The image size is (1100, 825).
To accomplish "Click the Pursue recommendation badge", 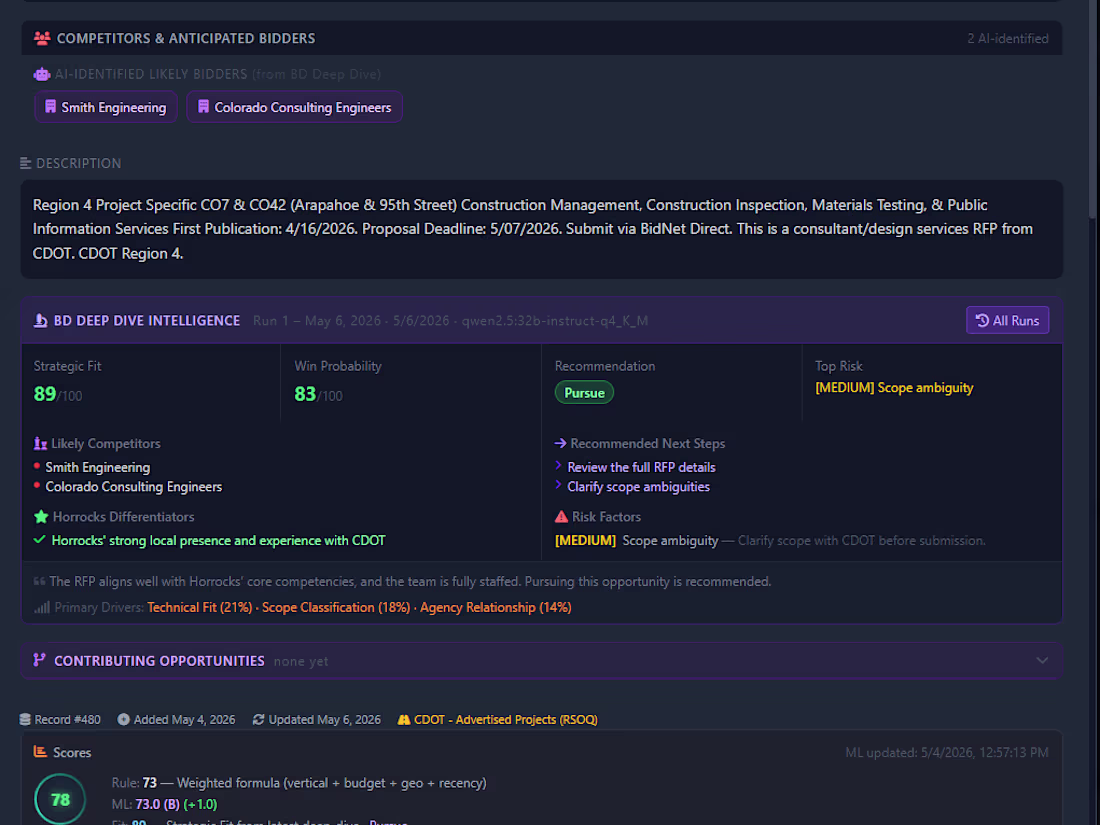I will click(x=584, y=393).
